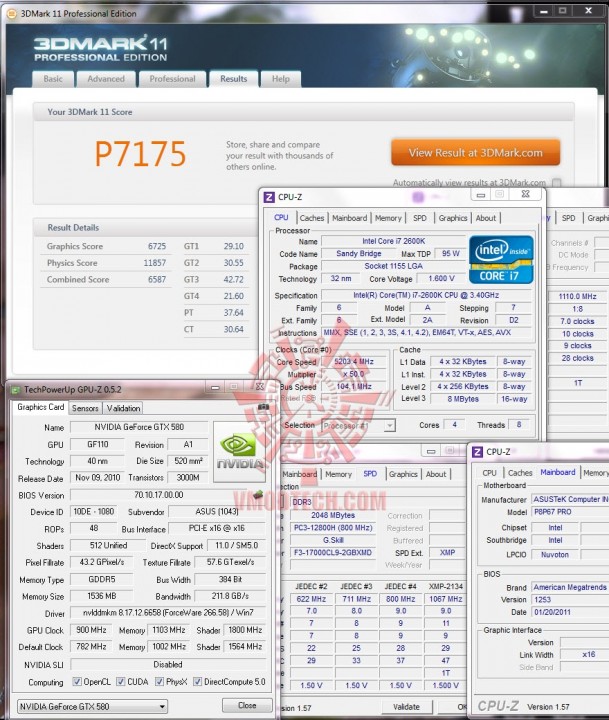The image size is (609, 720).
Task: Select the Mainboard tab in the CPU-Z window showing the CPU page
Action: [x=350, y=218]
